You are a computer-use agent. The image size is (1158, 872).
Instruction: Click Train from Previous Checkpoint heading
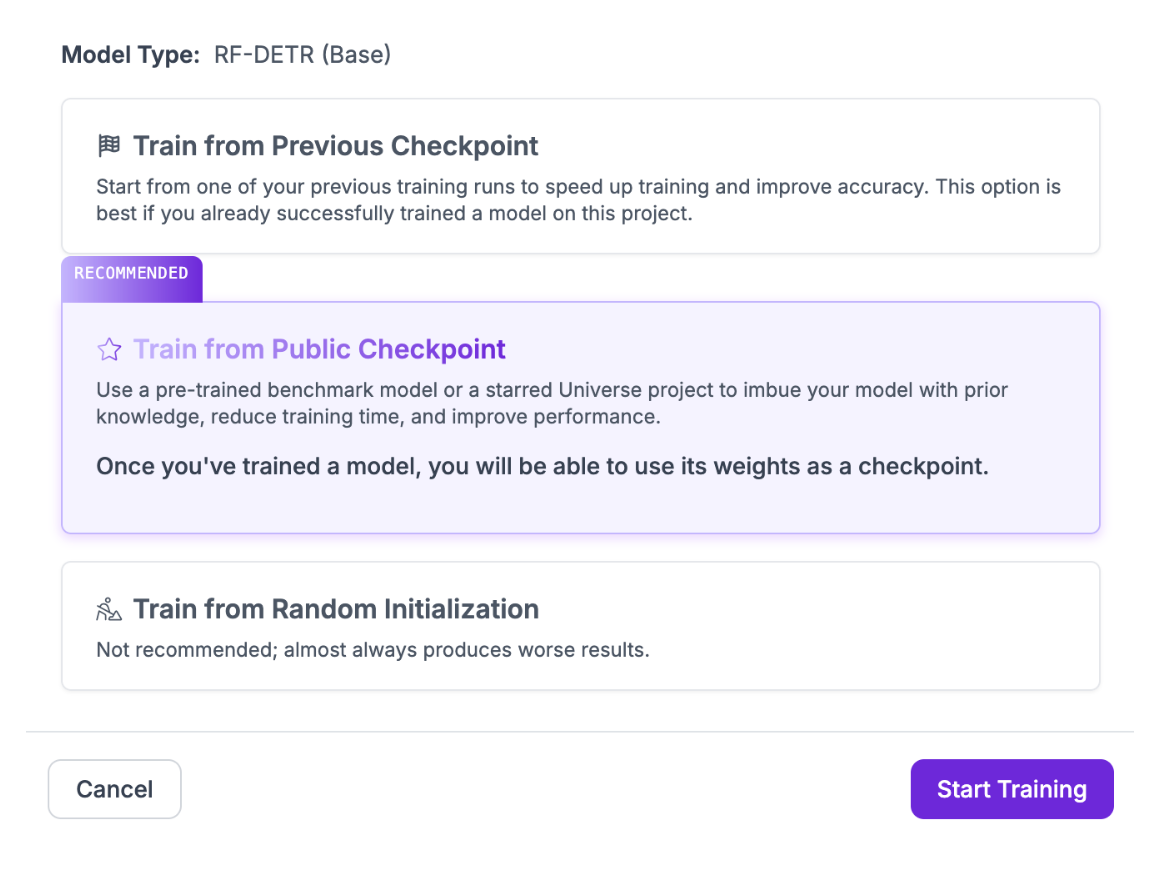tap(336, 146)
